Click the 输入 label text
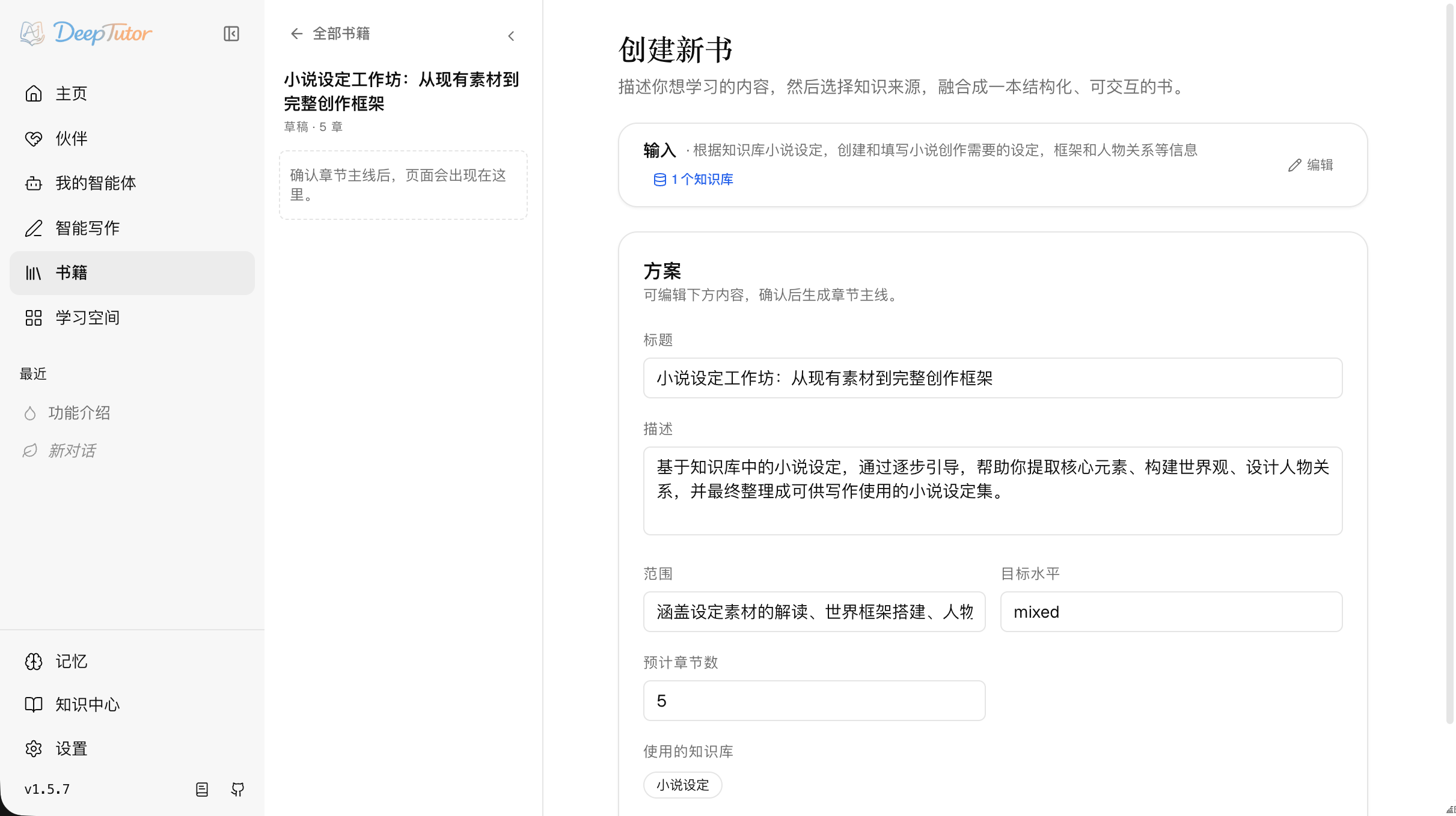This screenshot has height=816, width=1456. pos(659,150)
